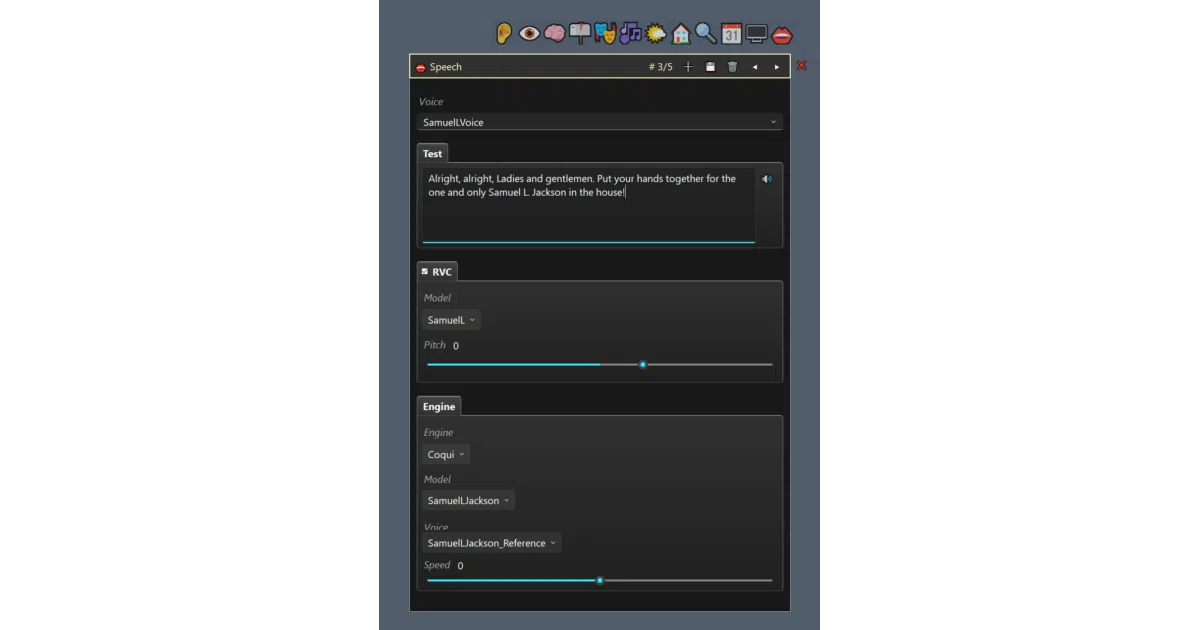Image resolution: width=1200 pixels, height=630 pixels.
Task: Open the eye vision module icon
Action: 529,33
